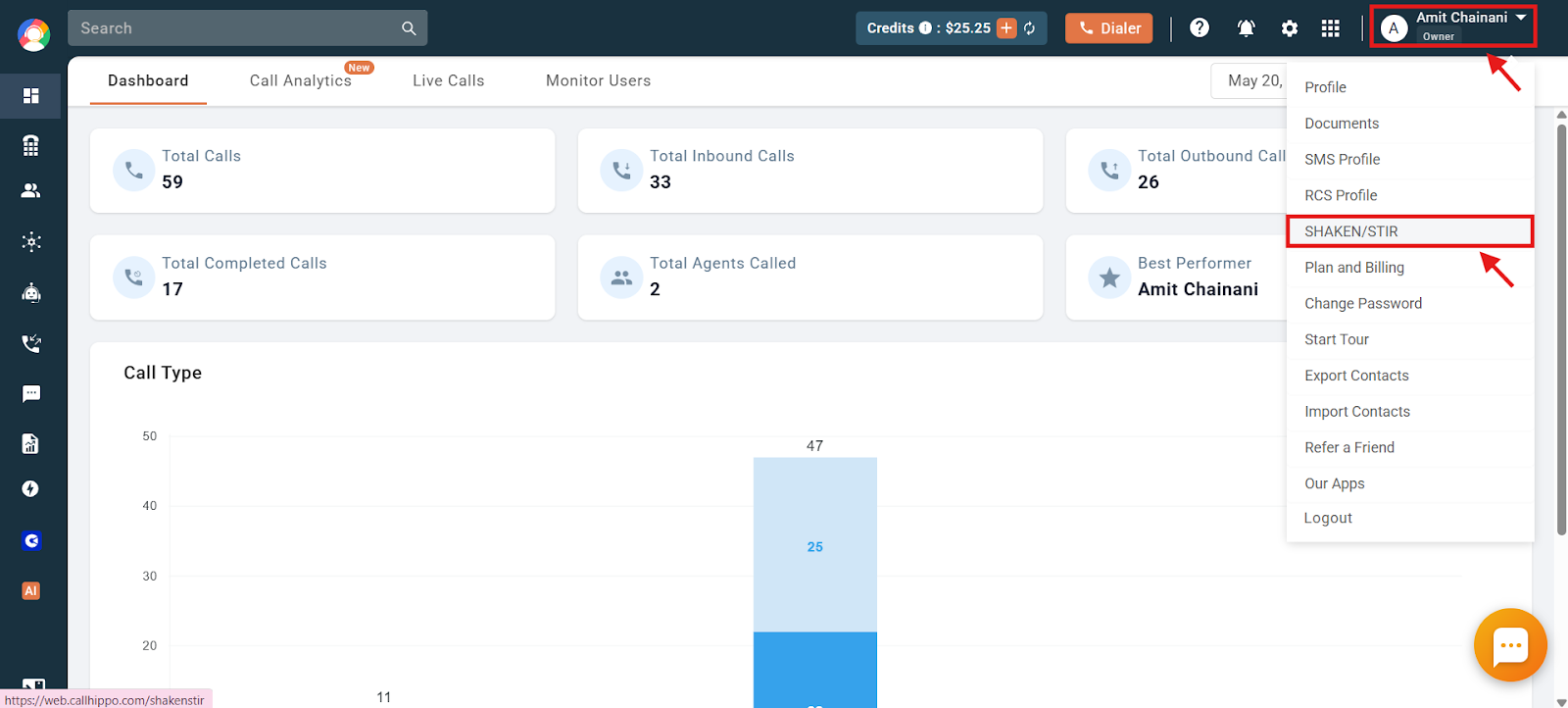Switch to the Monitor Users tab
This screenshot has height=708, width=1568.
599,80
